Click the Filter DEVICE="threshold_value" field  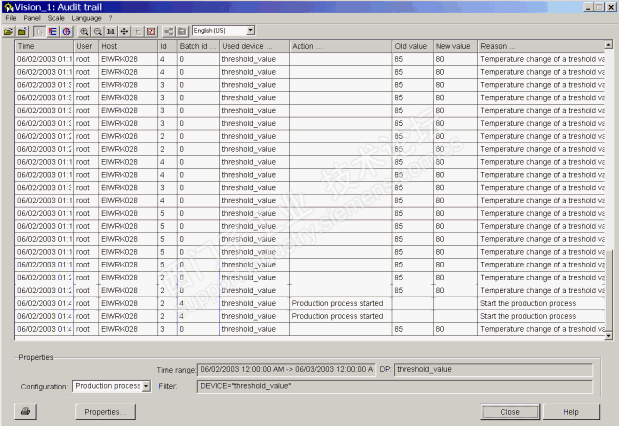click(x=394, y=386)
